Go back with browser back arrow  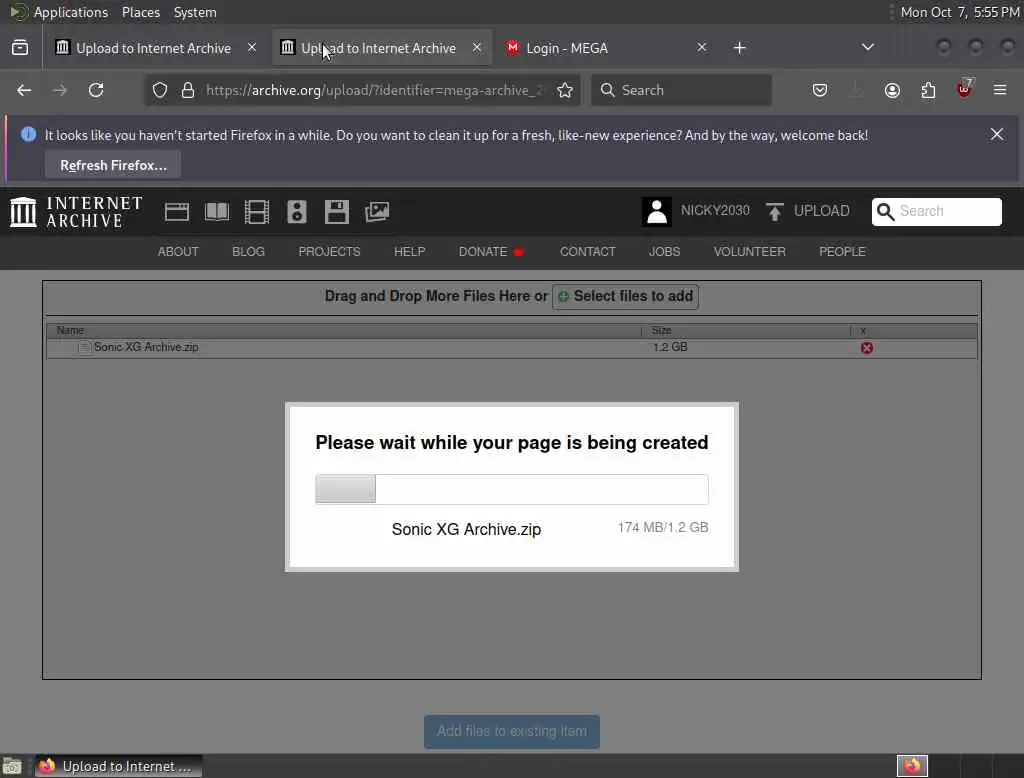click(x=24, y=90)
